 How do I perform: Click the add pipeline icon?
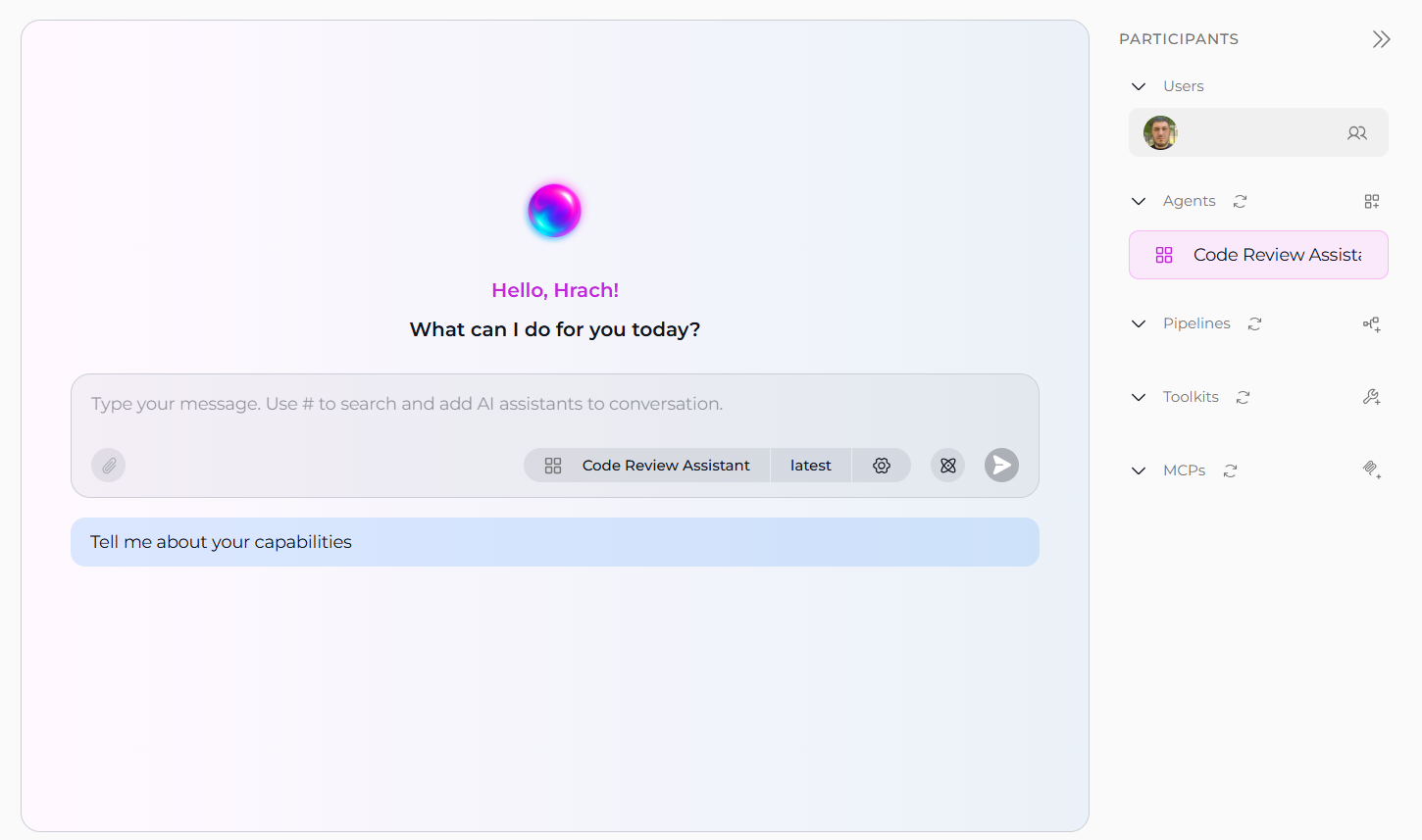pyautogui.click(x=1371, y=324)
